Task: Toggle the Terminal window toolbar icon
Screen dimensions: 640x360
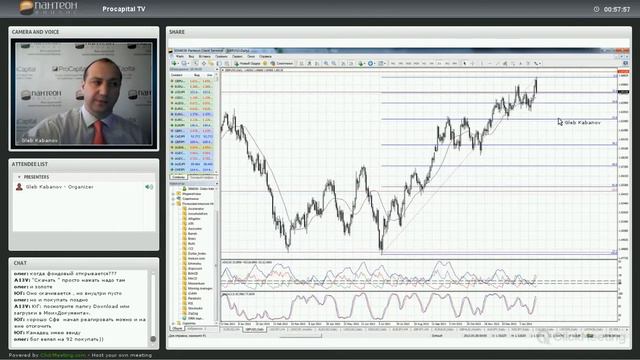Action: (219, 63)
